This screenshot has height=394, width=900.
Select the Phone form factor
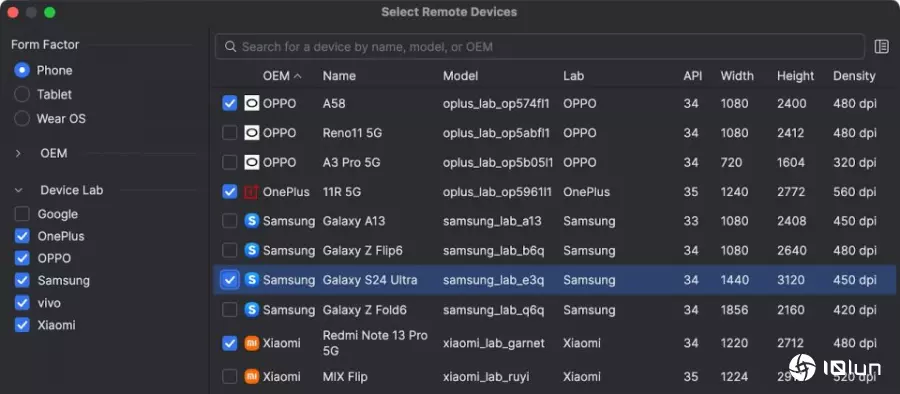point(22,71)
